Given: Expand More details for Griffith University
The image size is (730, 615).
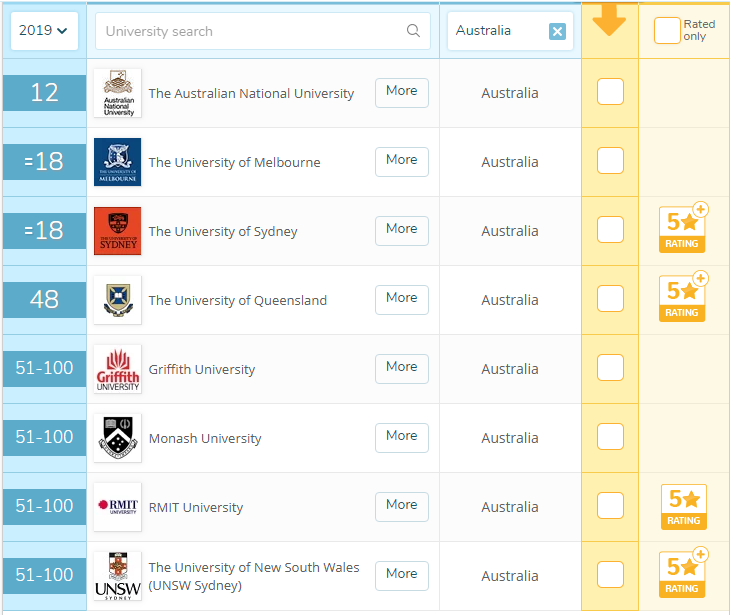Looking at the screenshot, I should (x=402, y=368).
